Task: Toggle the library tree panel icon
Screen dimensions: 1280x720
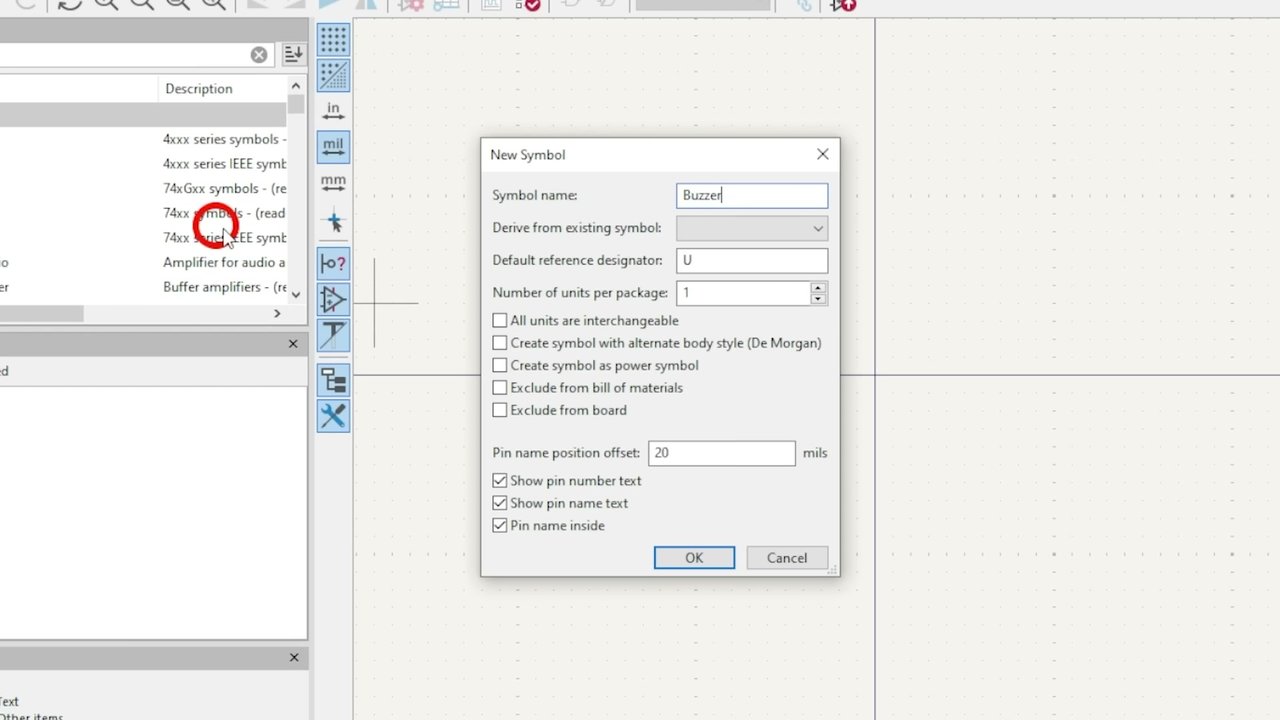Action: [333, 380]
